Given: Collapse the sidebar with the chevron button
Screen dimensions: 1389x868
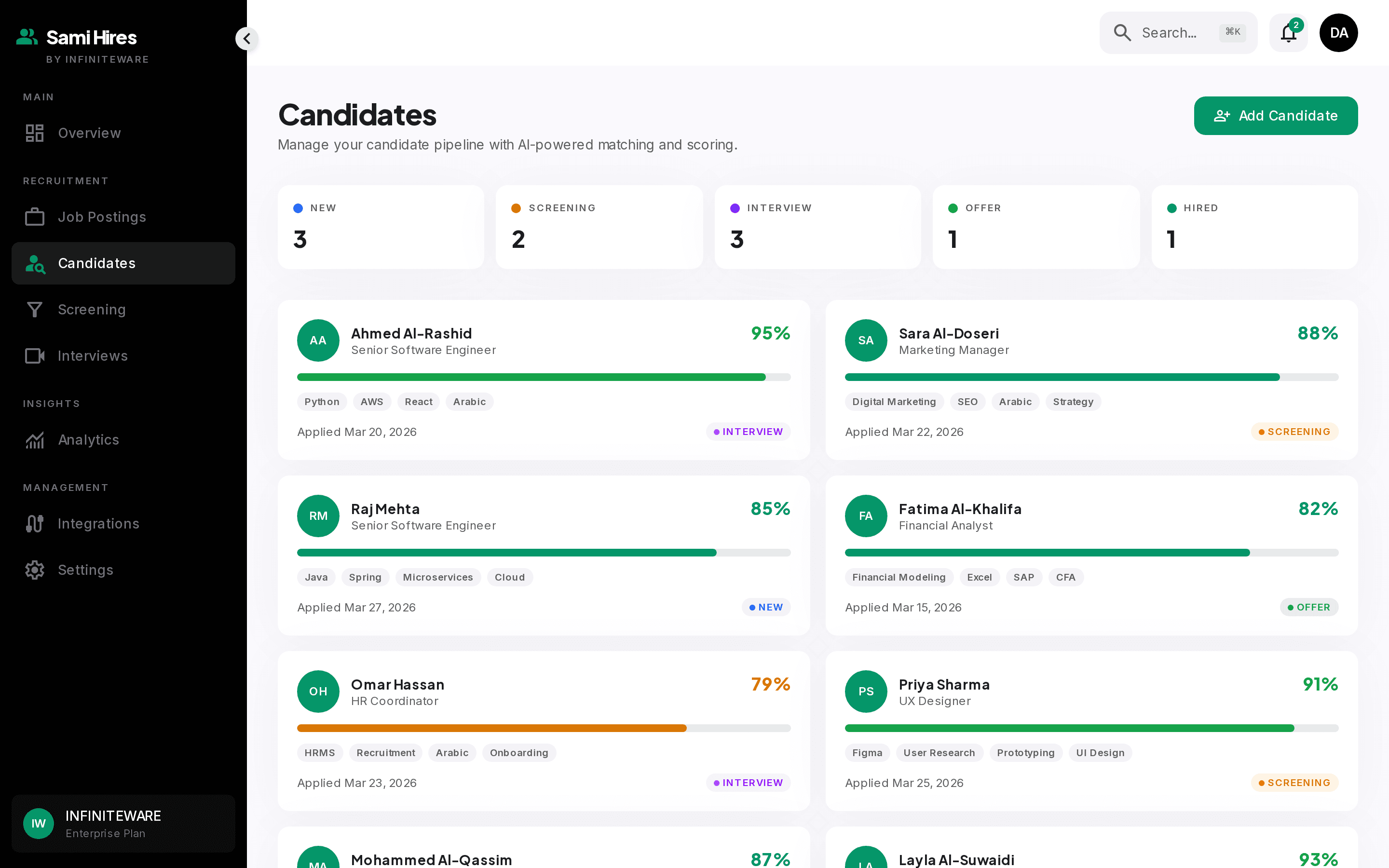Looking at the screenshot, I should 247,39.
